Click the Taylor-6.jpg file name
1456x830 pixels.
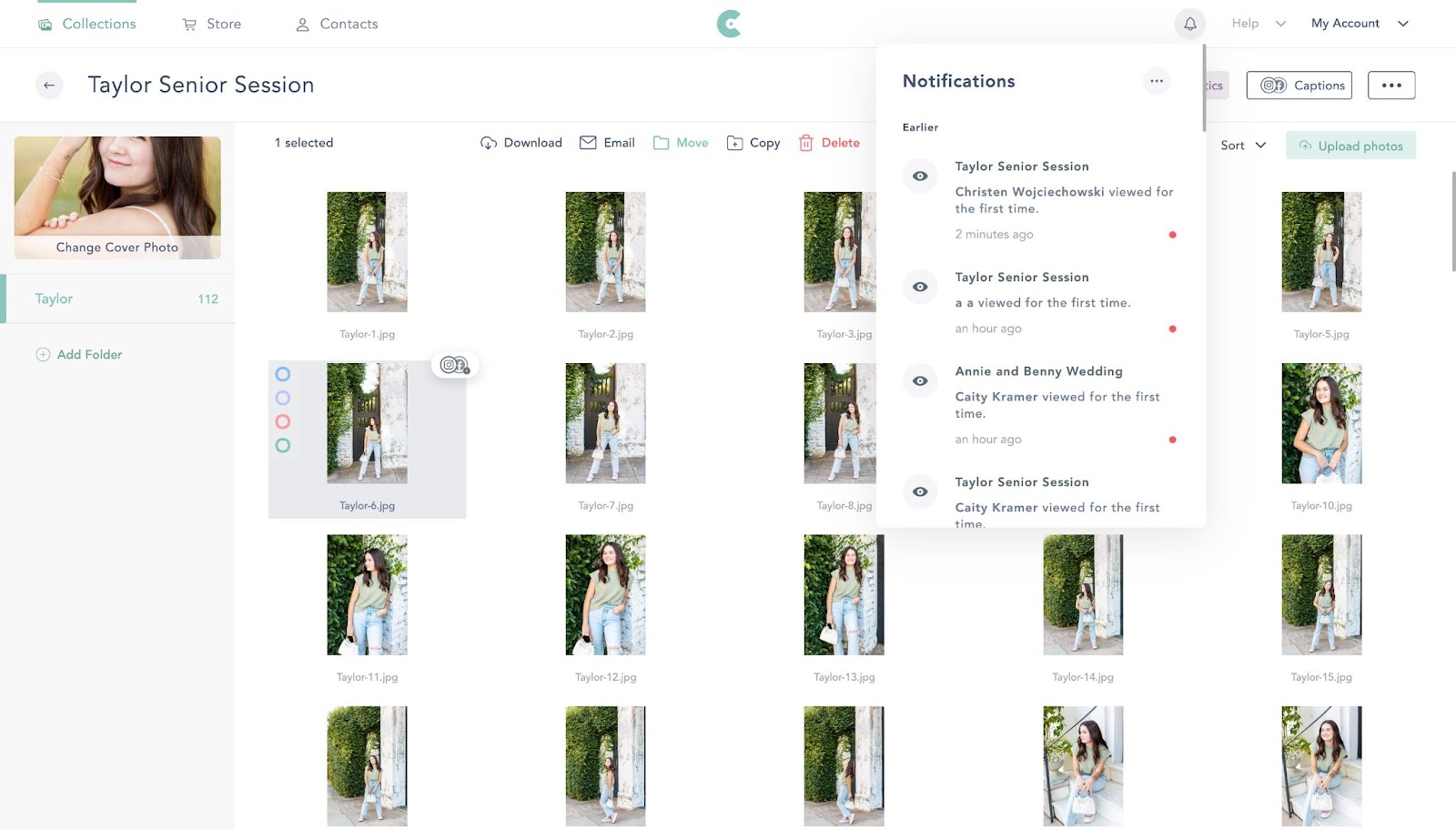click(367, 506)
